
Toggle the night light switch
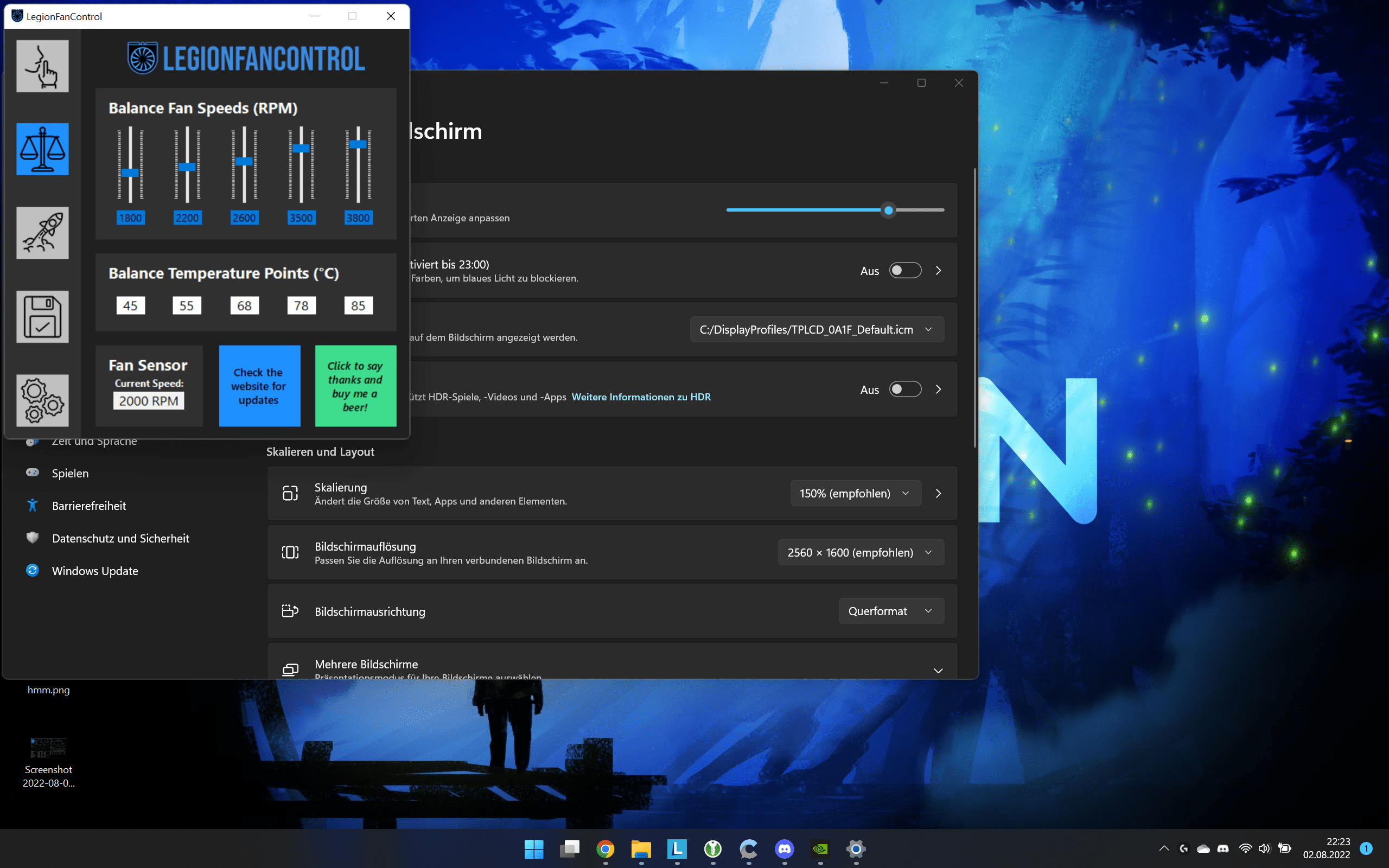point(905,270)
